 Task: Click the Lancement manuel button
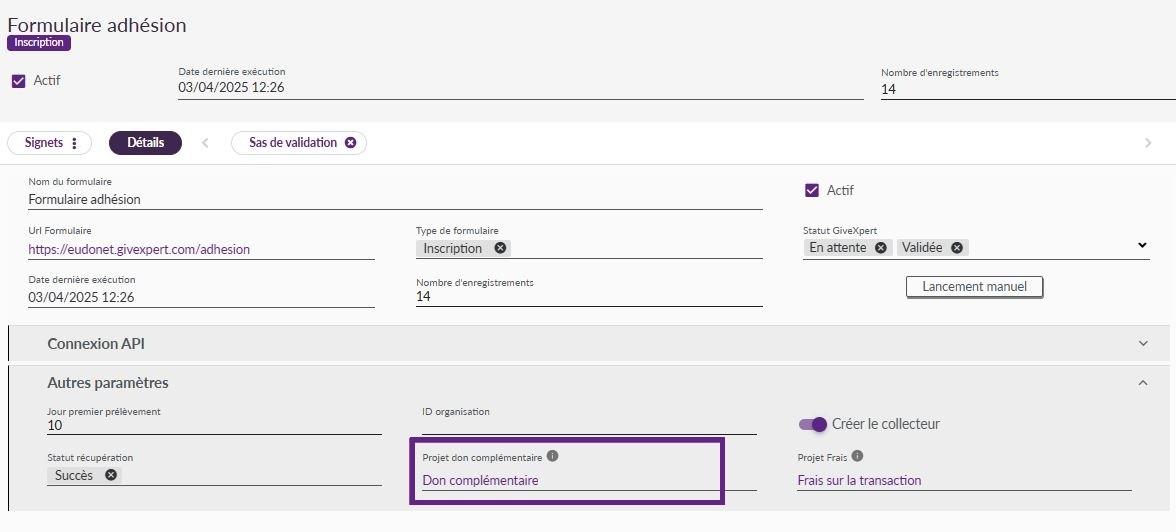974,287
